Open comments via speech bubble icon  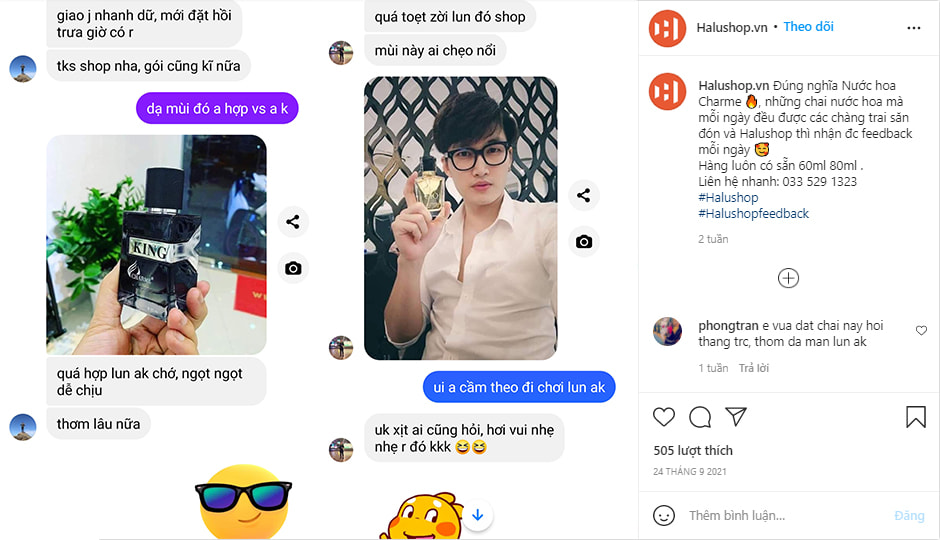tap(700, 417)
